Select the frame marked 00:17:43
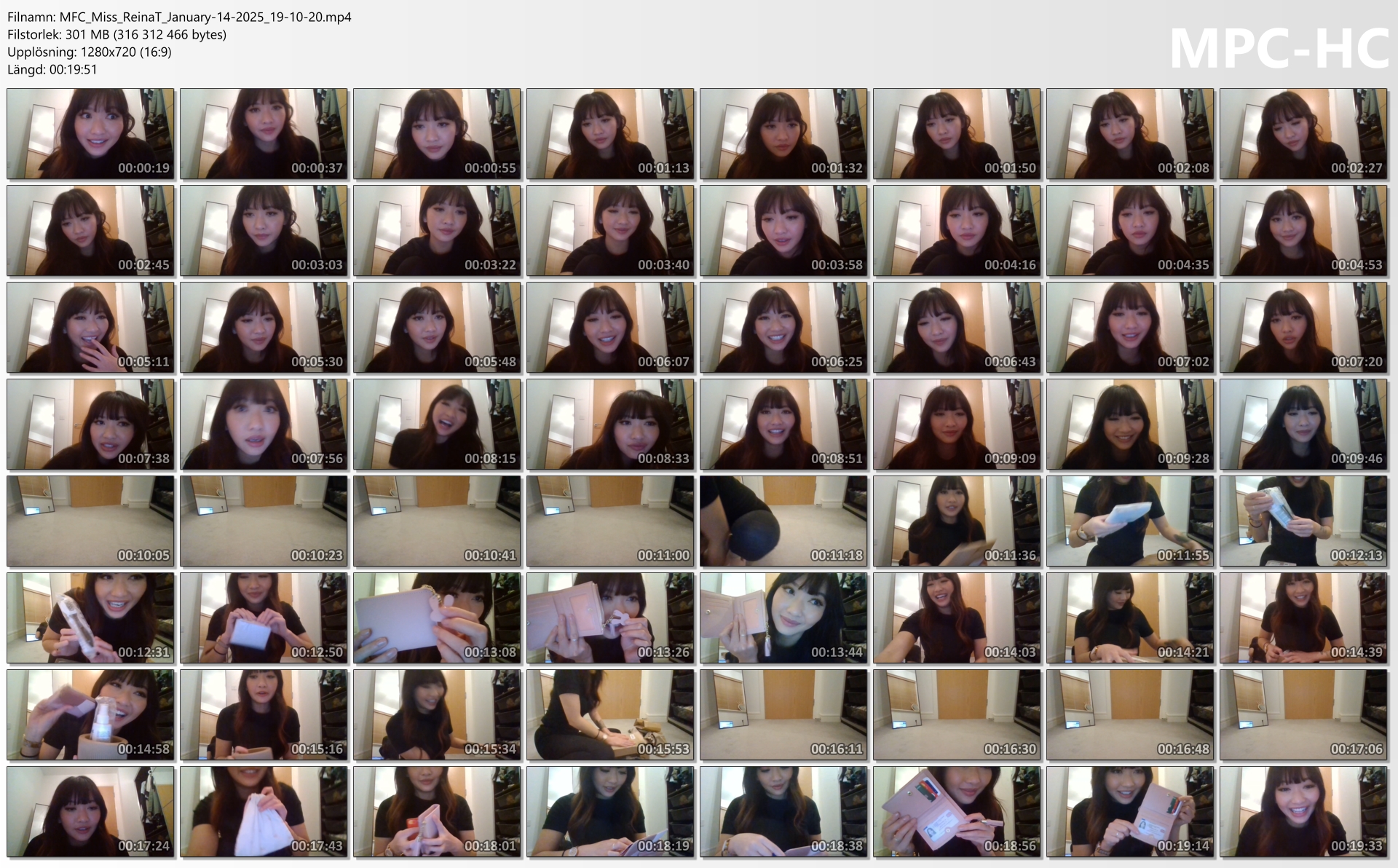The width and height of the screenshot is (1398, 868). tap(264, 811)
